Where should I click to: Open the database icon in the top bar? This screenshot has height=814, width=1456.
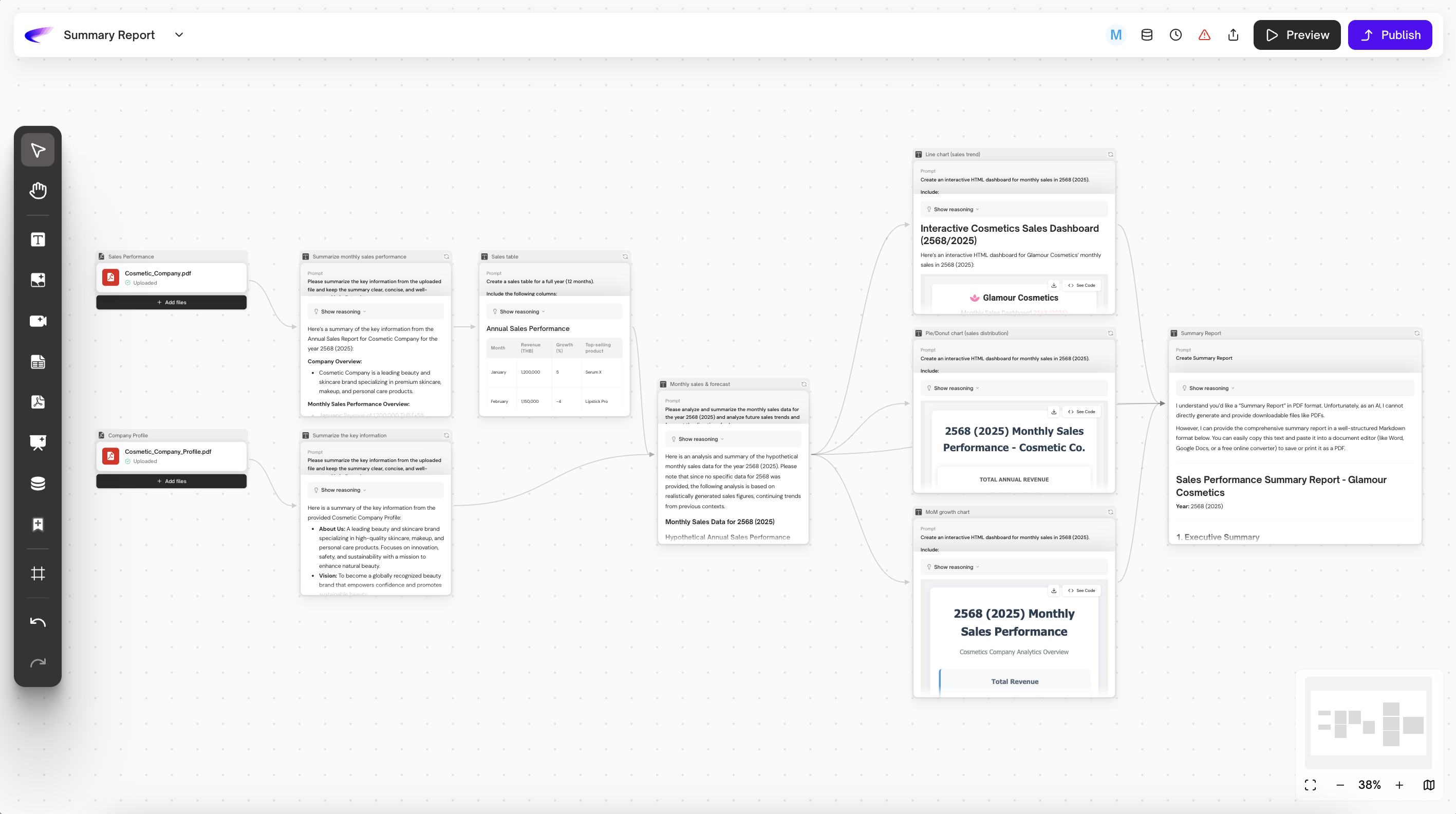tap(1146, 35)
